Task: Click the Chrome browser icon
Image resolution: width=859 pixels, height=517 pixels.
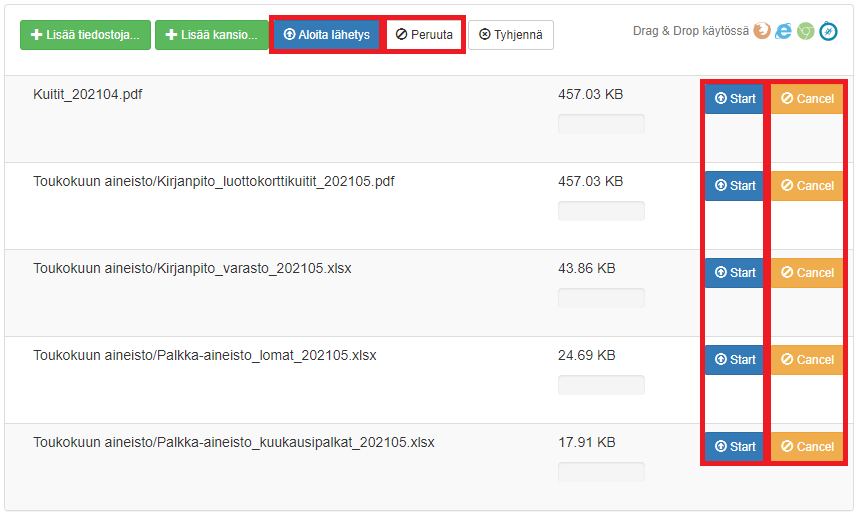Action: [806, 32]
